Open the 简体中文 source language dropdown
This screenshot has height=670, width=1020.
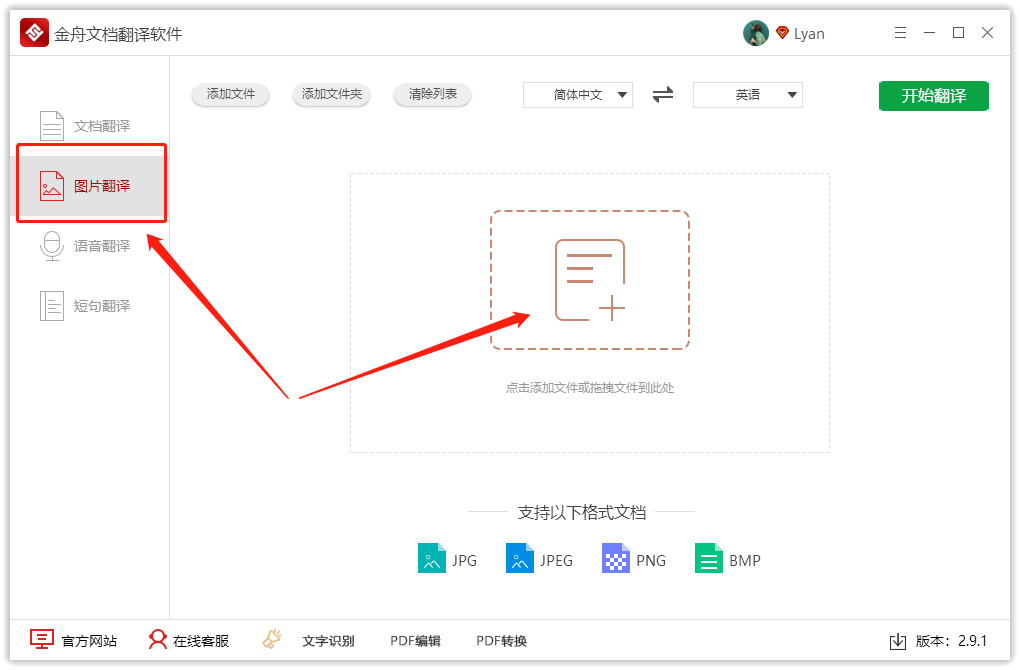click(x=578, y=95)
